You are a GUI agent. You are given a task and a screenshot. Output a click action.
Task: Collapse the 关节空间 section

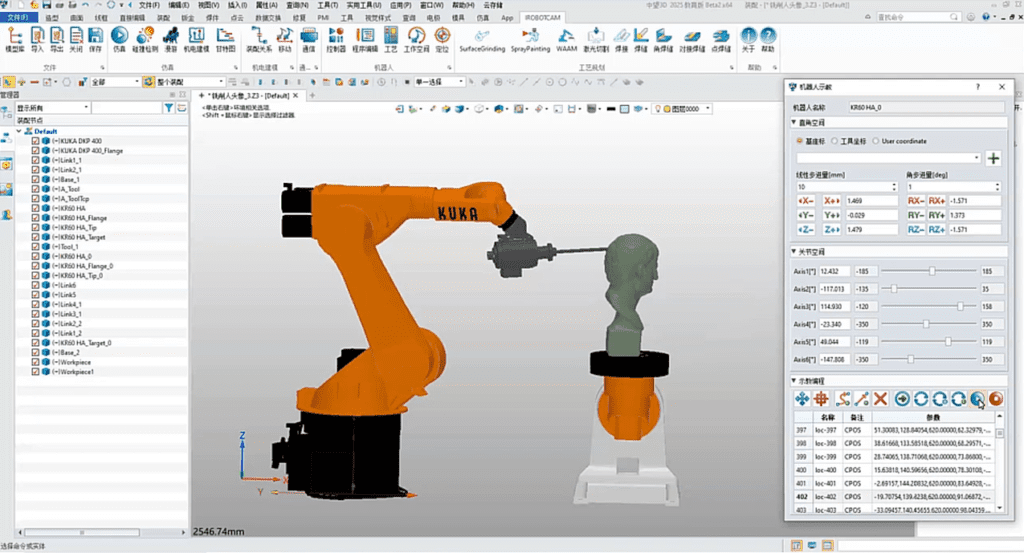coord(793,252)
